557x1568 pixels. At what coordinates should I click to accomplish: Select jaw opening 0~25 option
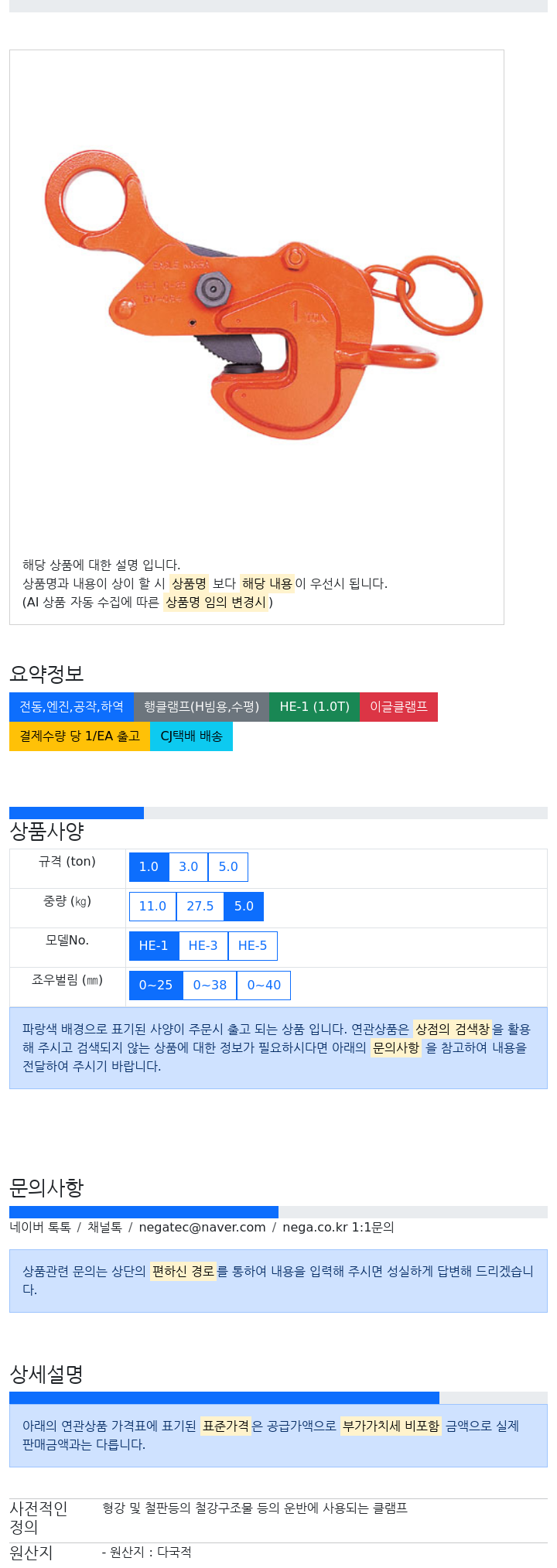point(155,986)
